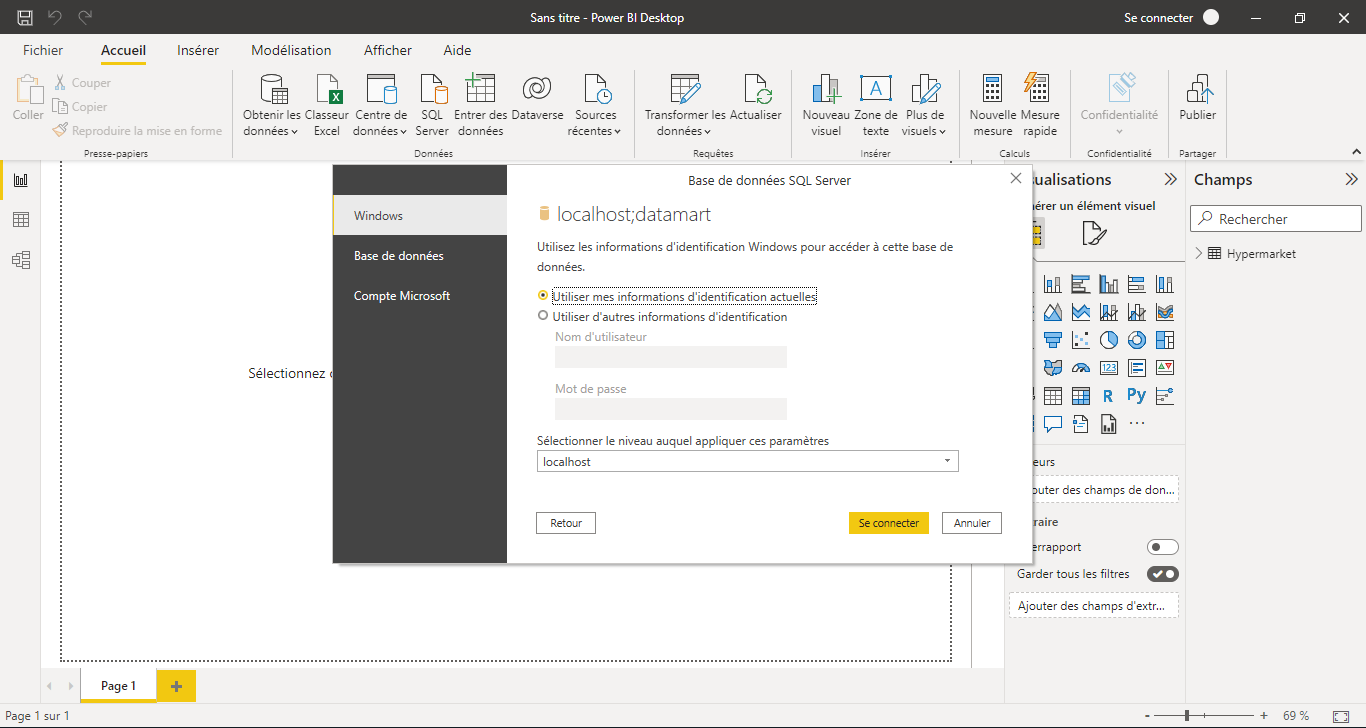Open the Classeur Excel data source
Screen dimensions: 1366x728
coord(327,105)
